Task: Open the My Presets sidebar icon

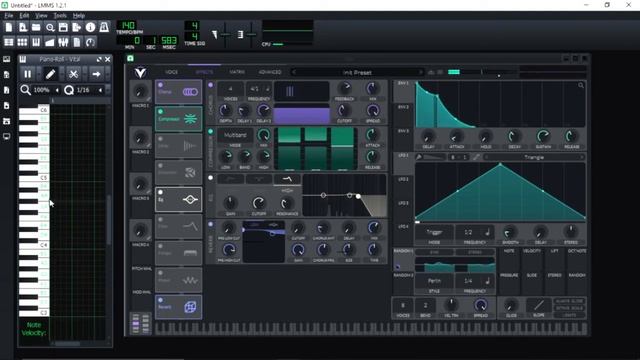Action: [7, 106]
